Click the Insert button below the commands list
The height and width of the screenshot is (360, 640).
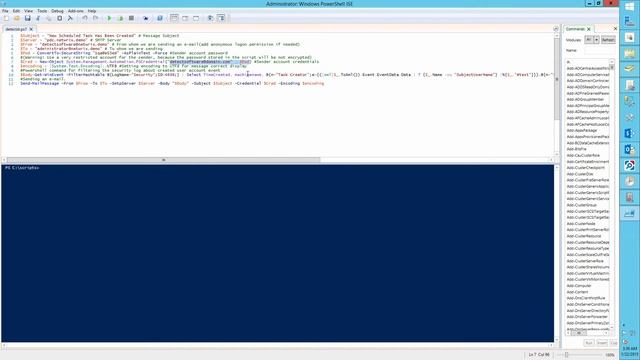tap(602, 343)
